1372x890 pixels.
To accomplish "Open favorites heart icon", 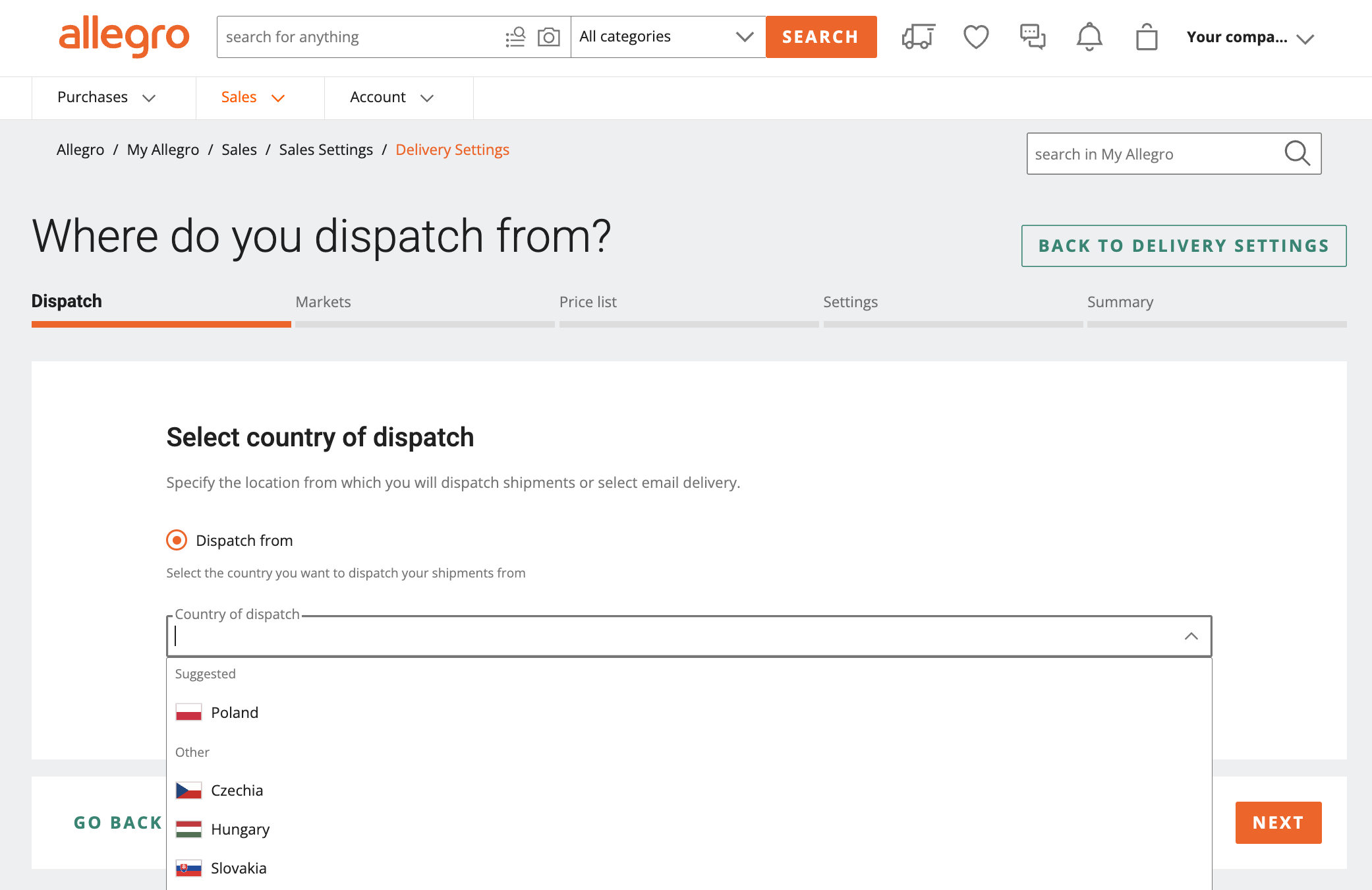I will point(976,37).
